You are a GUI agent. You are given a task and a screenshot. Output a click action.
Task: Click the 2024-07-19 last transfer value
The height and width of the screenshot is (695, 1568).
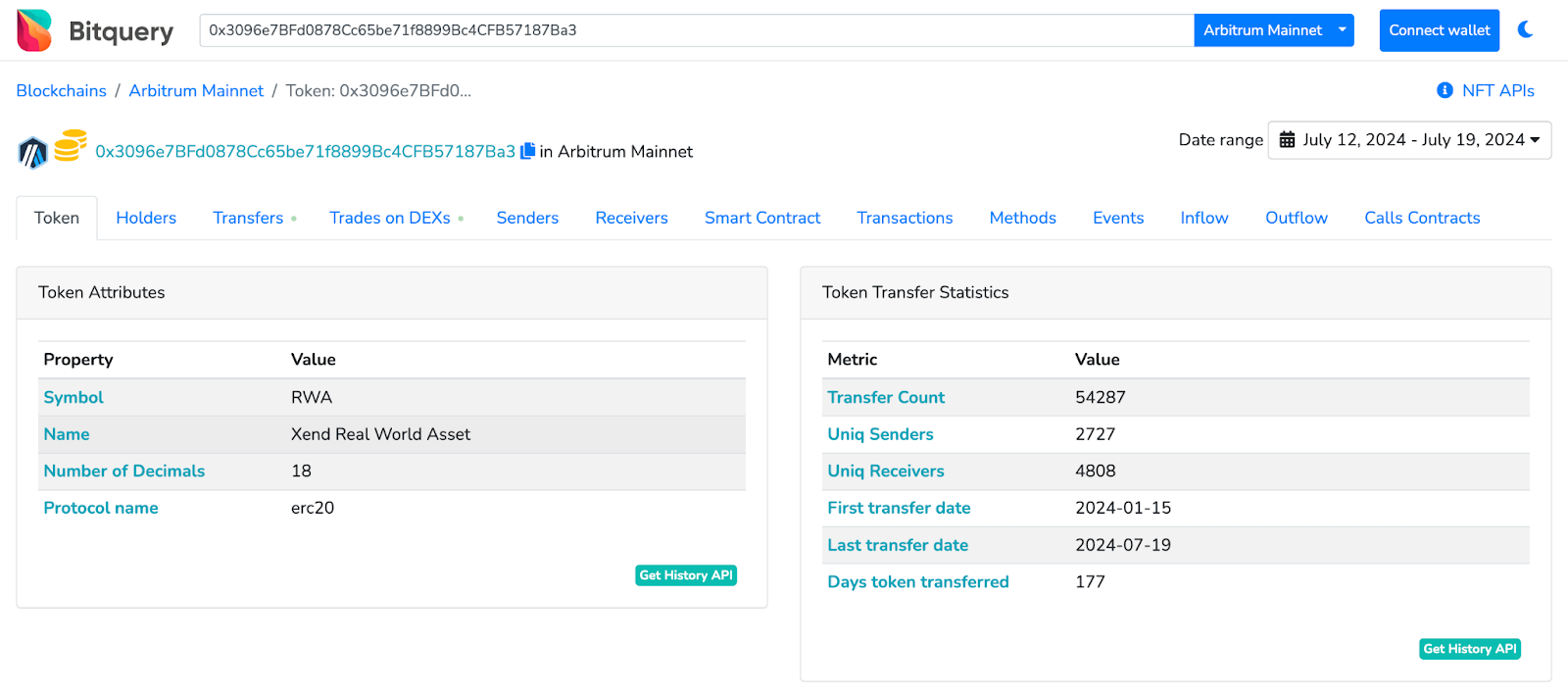(x=1123, y=545)
